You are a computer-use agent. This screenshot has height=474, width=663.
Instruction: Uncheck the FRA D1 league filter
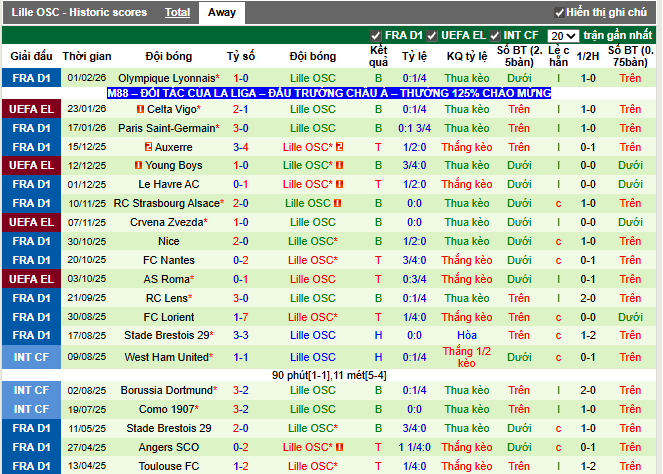(376, 35)
